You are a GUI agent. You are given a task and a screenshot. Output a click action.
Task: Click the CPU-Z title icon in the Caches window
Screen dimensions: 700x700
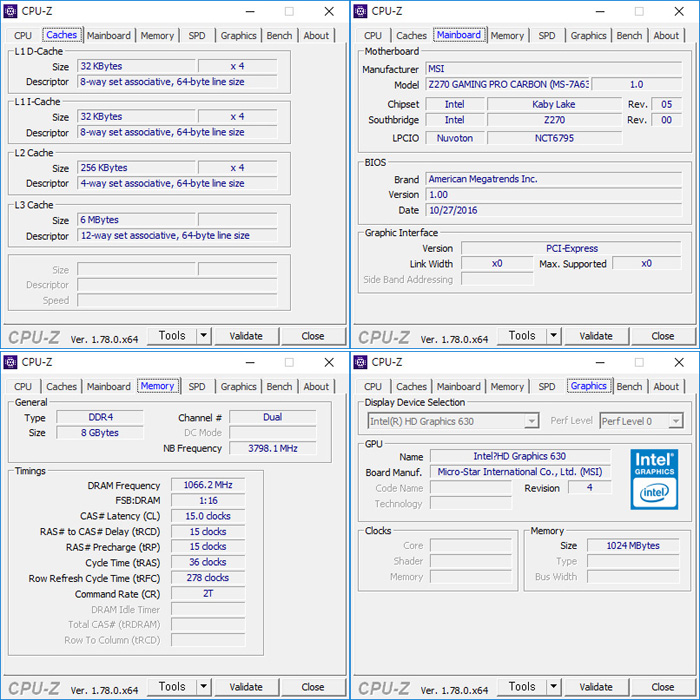tap(11, 12)
